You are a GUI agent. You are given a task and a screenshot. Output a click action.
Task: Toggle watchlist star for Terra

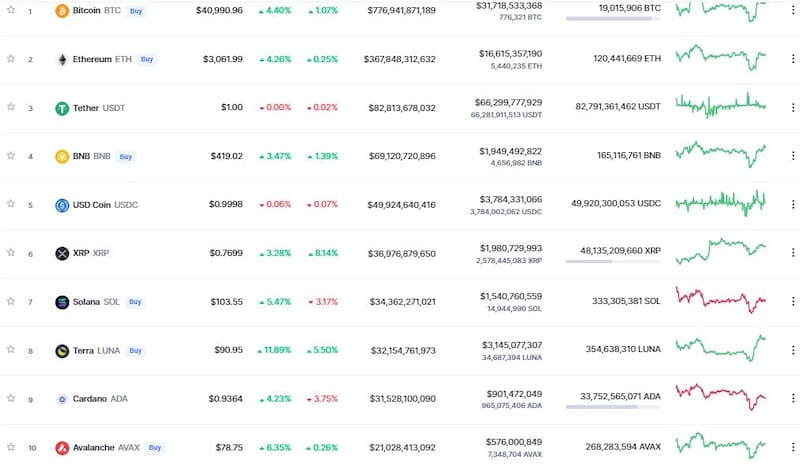point(11,350)
